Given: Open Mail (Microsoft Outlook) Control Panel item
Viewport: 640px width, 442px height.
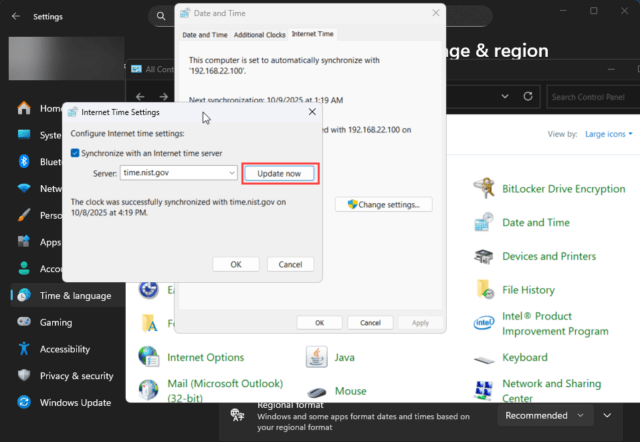Looking at the screenshot, I should 225,391.
